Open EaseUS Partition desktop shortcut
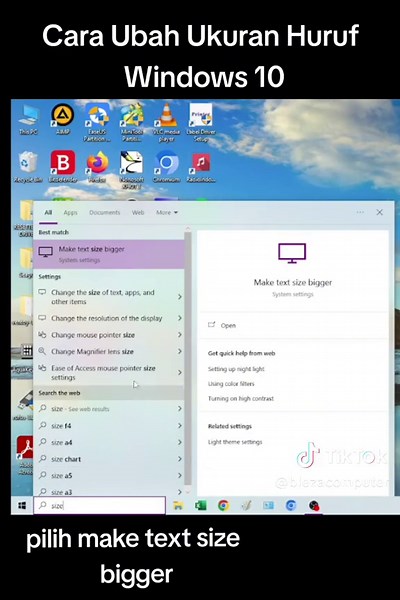 tap(97, 122)
